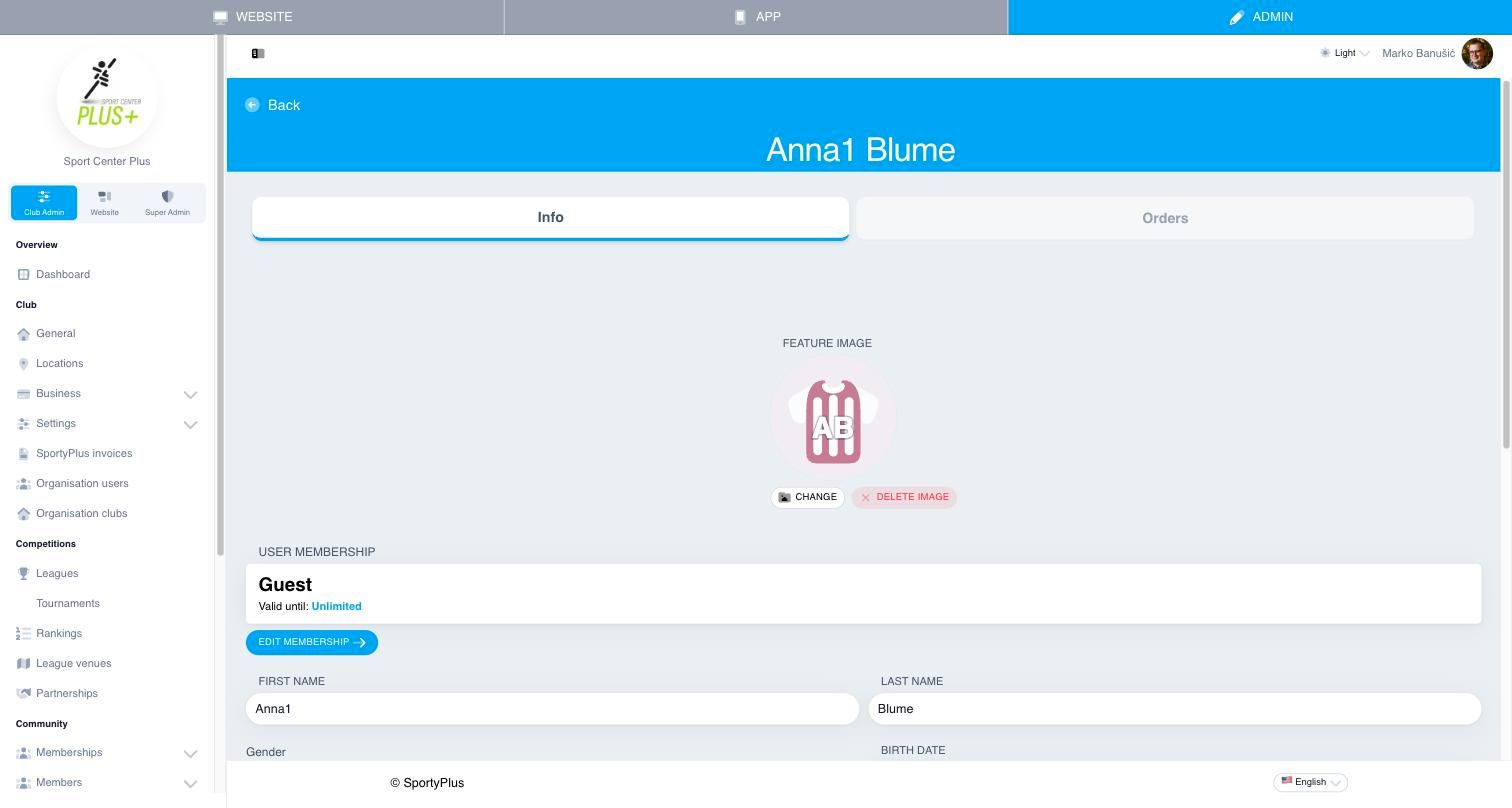Expand the Settings submenu
This screenshot has width=1512, height=808.
coord(190,424)
